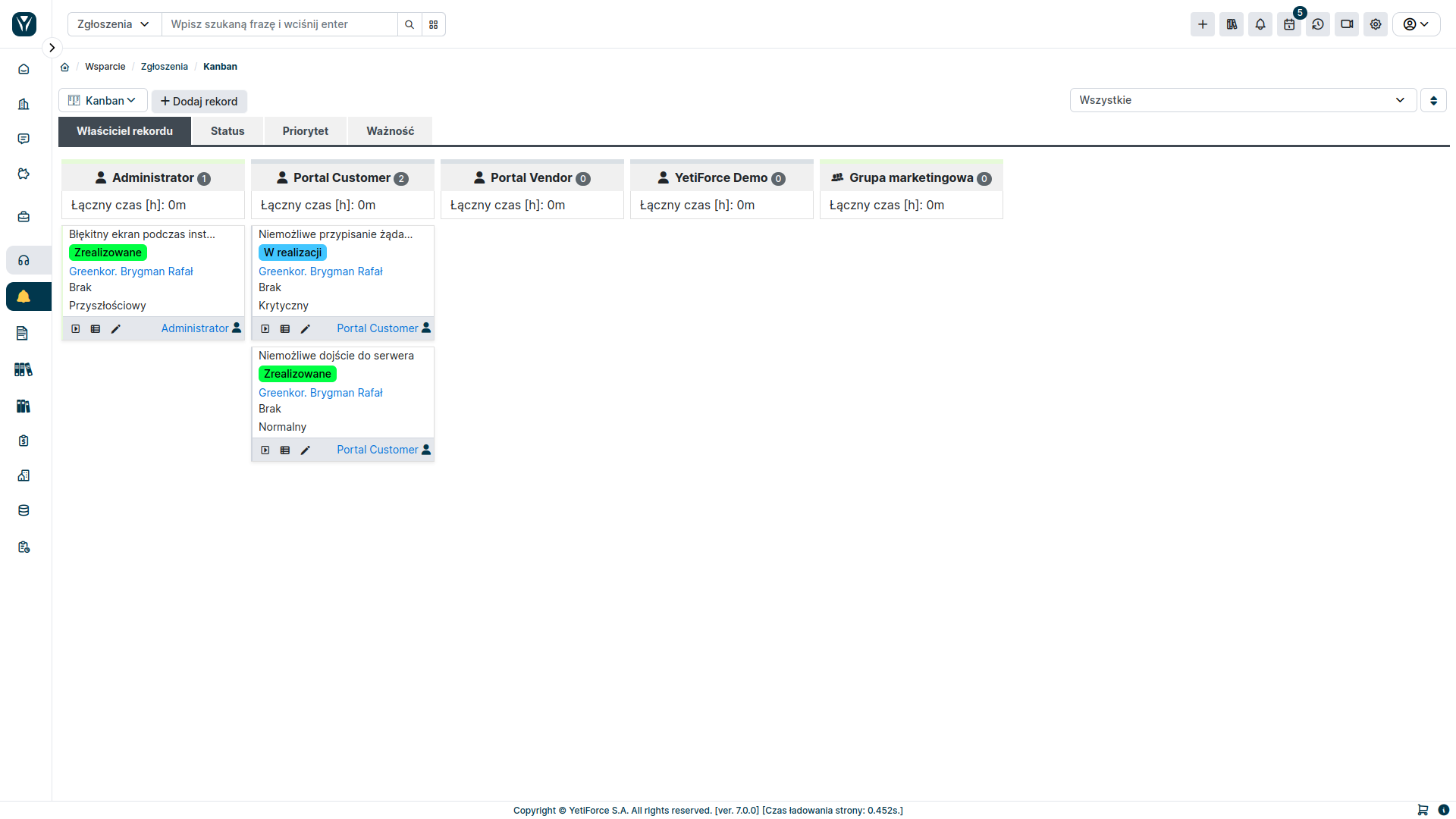
Task: Open quick preview icon on Błękitny ekran card
Action: [x=76, y=329]
